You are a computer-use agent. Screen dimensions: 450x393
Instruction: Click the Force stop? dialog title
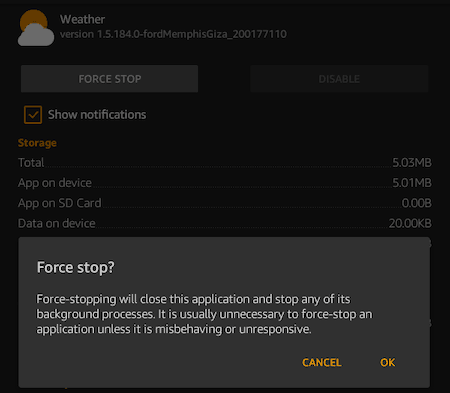pos(76,267)
